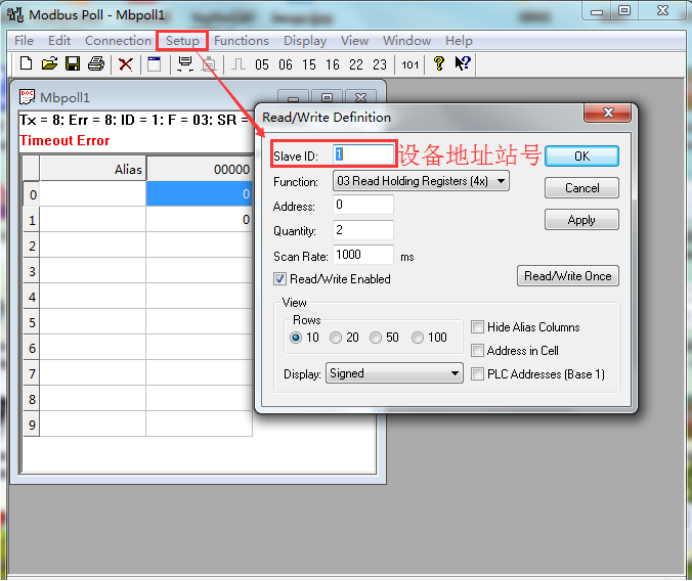Open the Connection menu

(x=118, y=41)
